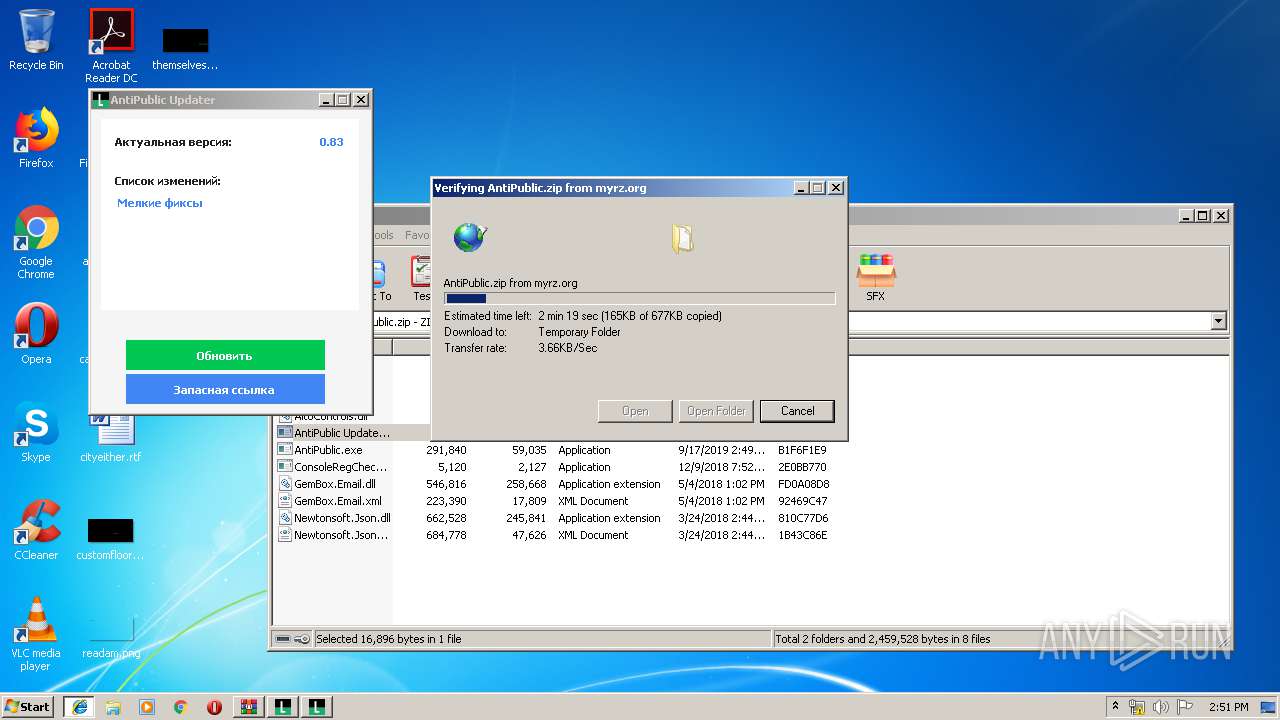This screenshot has width=1280, height=720.
Task: Launch Acrobat Reader DC from desktop
Action: 111,46
